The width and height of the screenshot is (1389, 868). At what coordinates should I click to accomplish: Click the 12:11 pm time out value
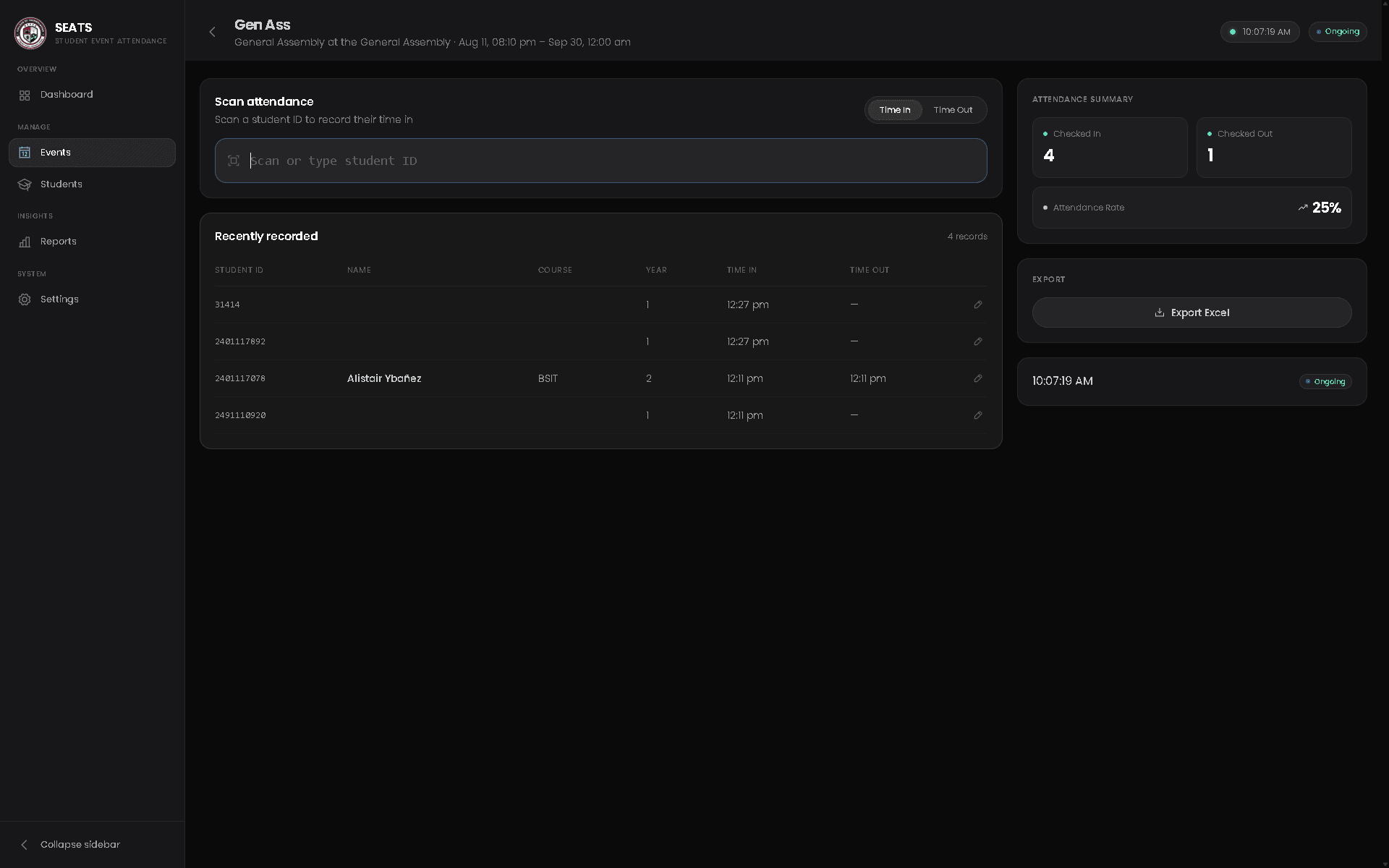867,378
